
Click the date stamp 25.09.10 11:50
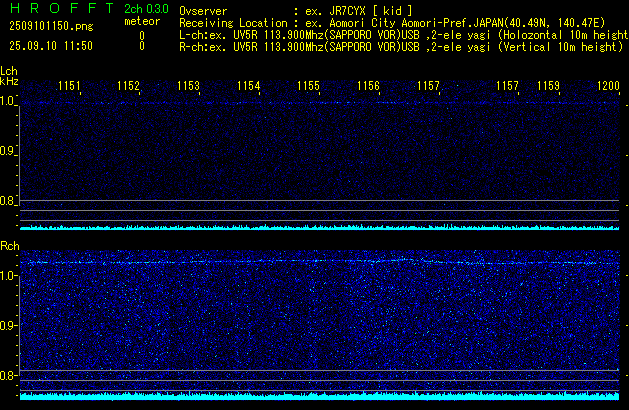[51, 46]
